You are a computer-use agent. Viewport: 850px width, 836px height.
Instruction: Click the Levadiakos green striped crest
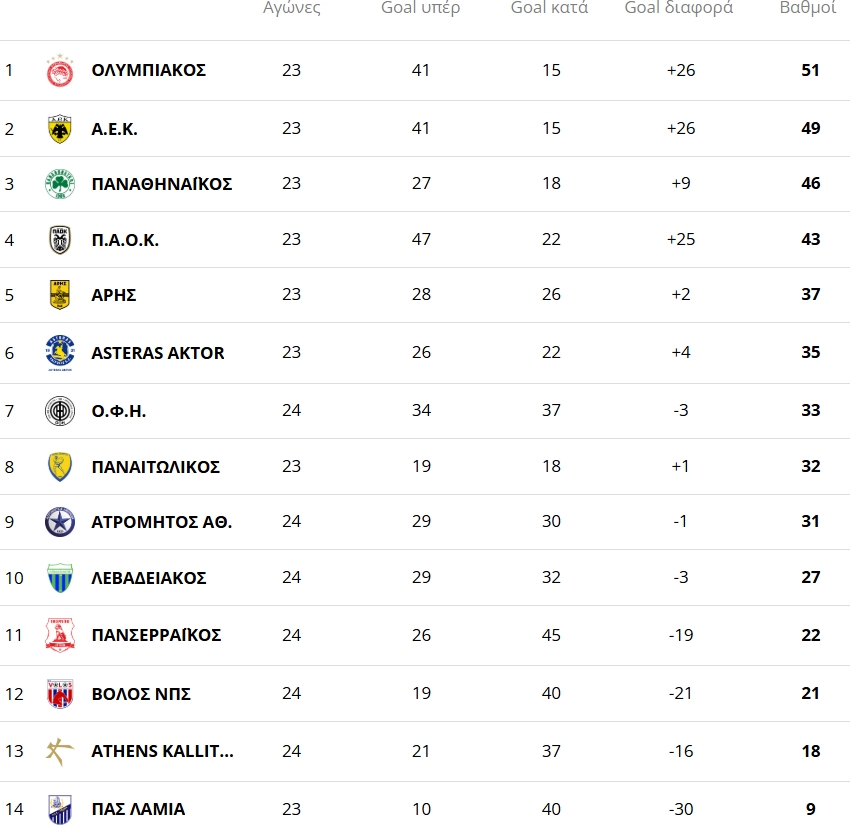point(60,578)
